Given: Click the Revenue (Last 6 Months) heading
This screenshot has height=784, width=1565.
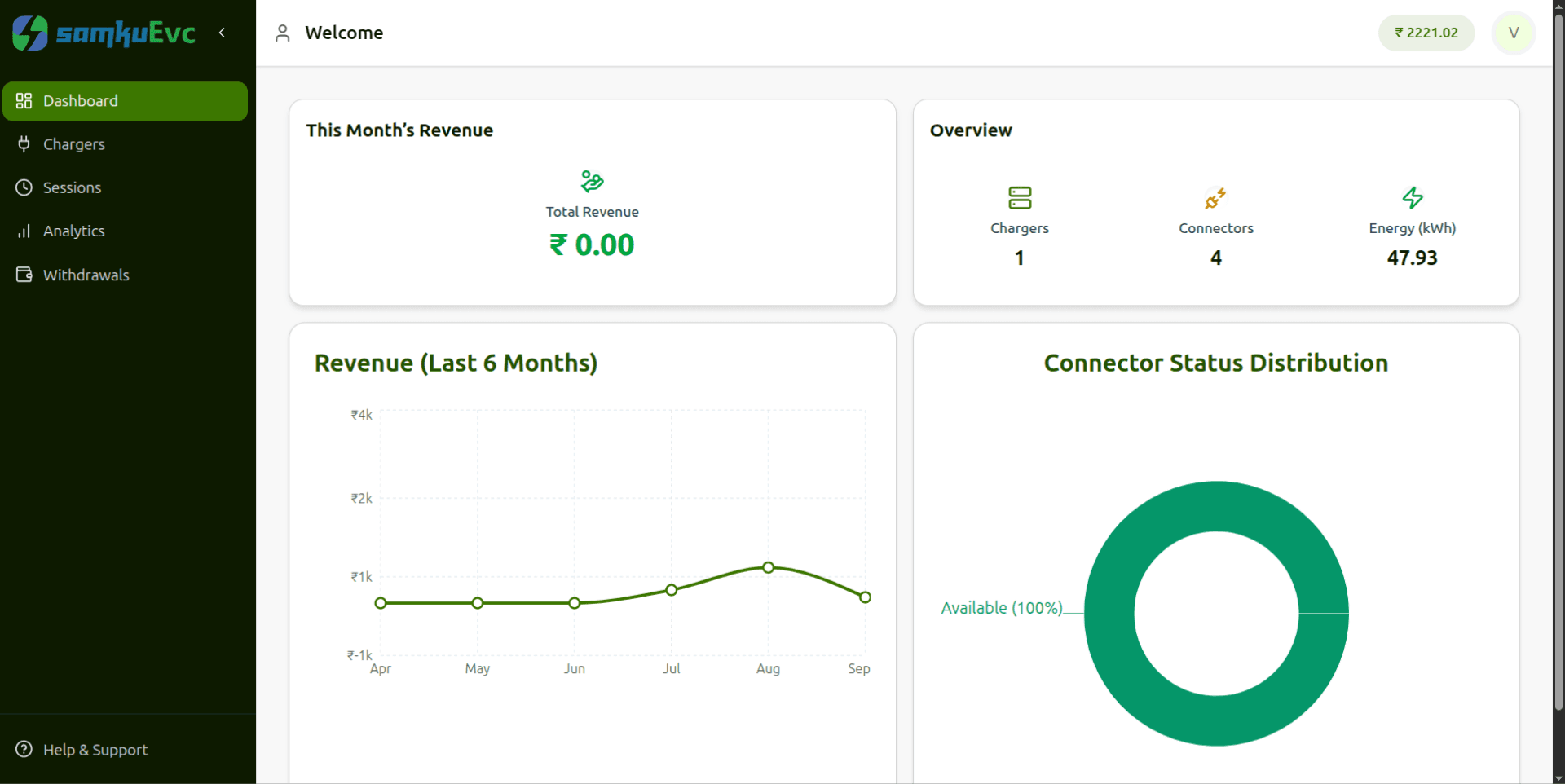Looking at the screenshot, I should pyautogui.click(x=456, y=363).
